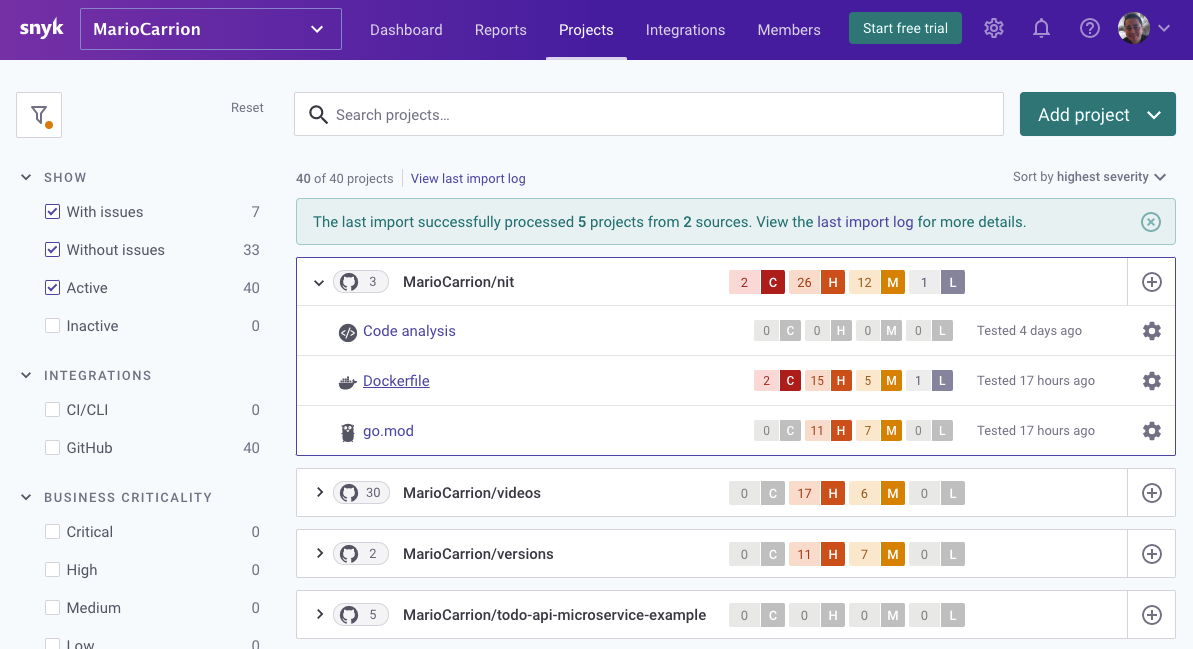Click the search magnifier icon
This screenshot has width=1193, height=649.
point(318,115)
